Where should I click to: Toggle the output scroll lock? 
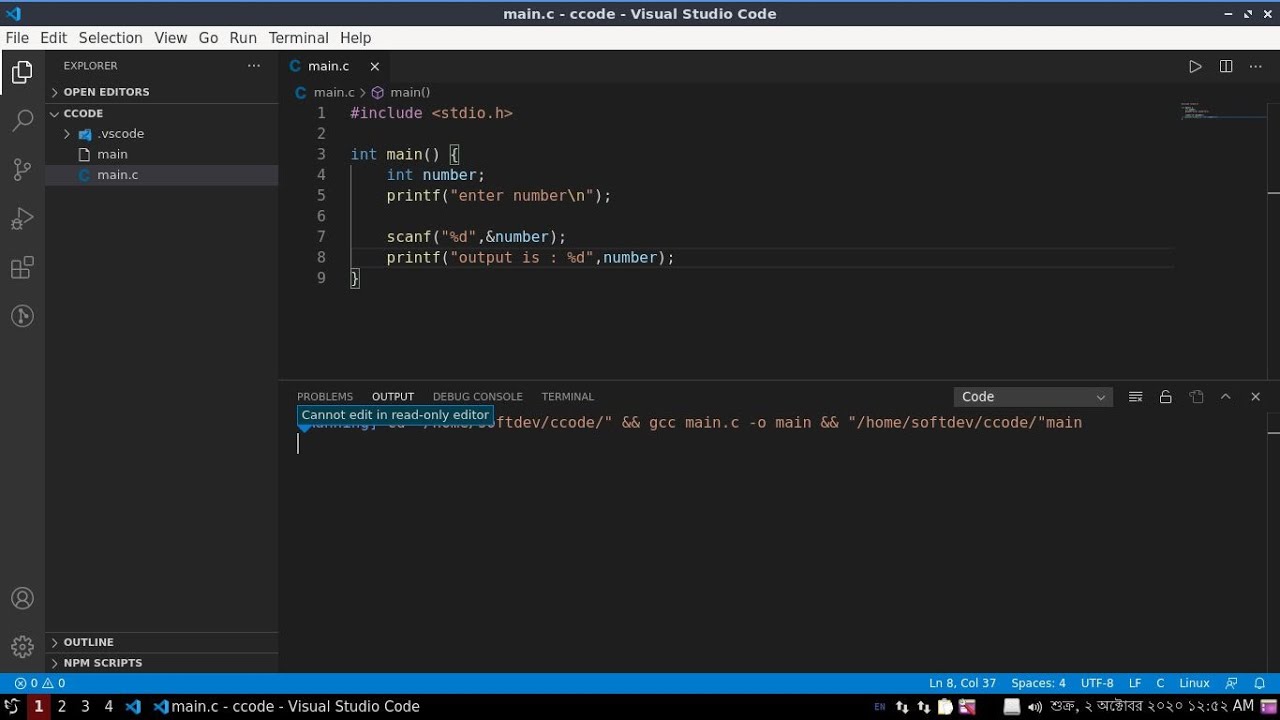click(x=1165, y=397)
